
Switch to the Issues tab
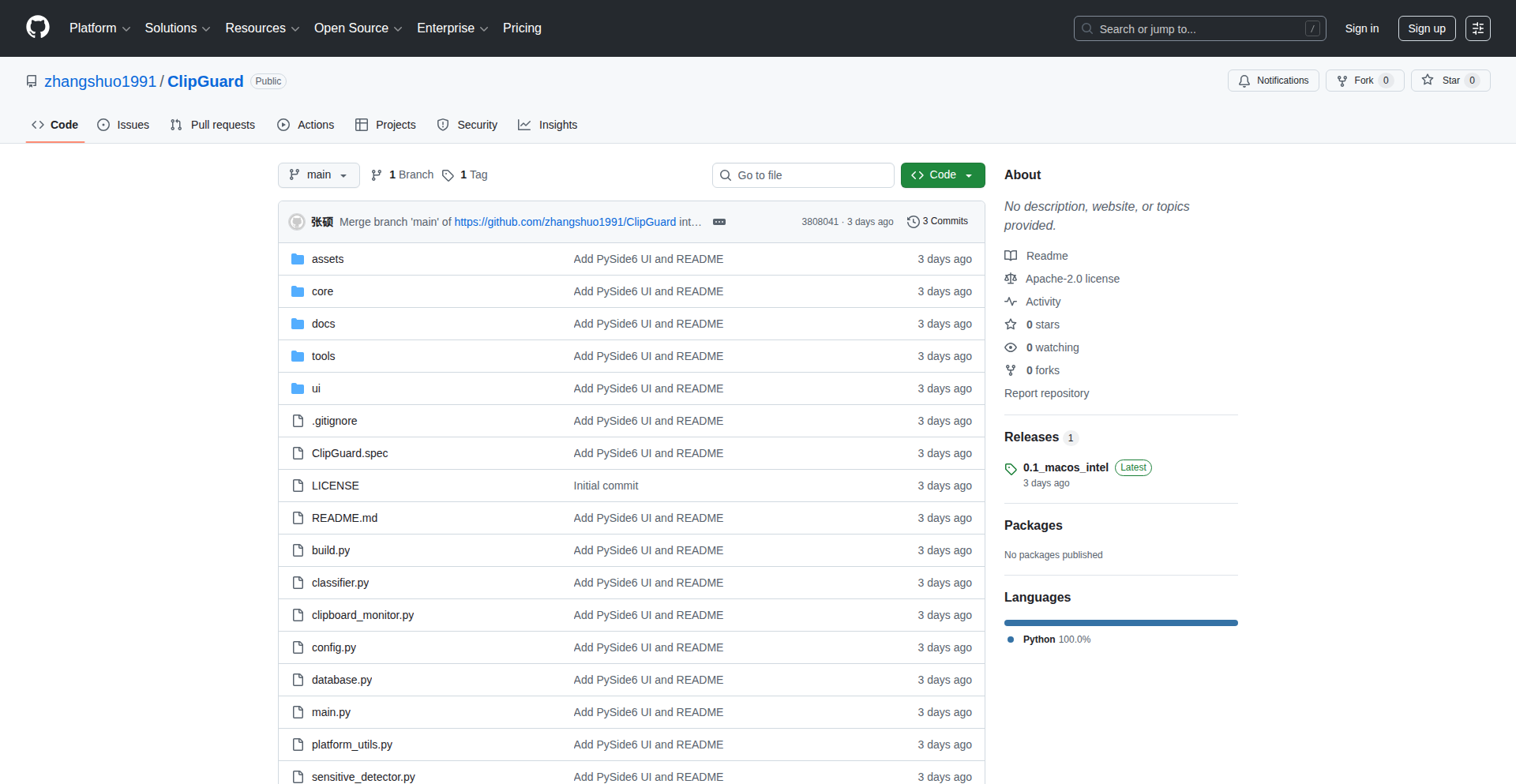122,125
